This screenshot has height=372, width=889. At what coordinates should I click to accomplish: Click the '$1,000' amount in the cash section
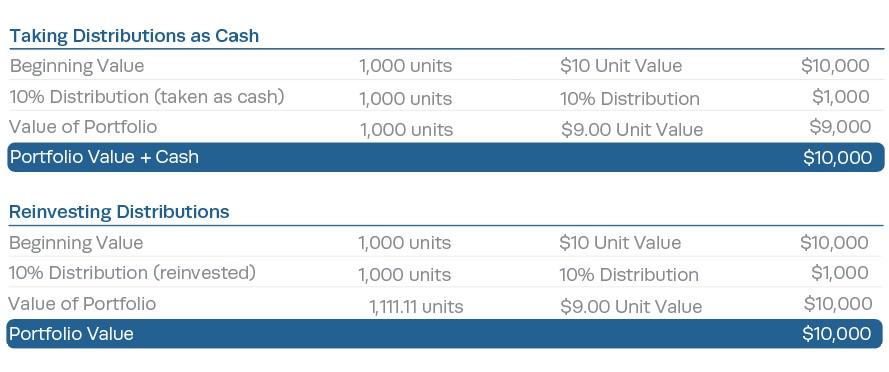tap(841, 96)
